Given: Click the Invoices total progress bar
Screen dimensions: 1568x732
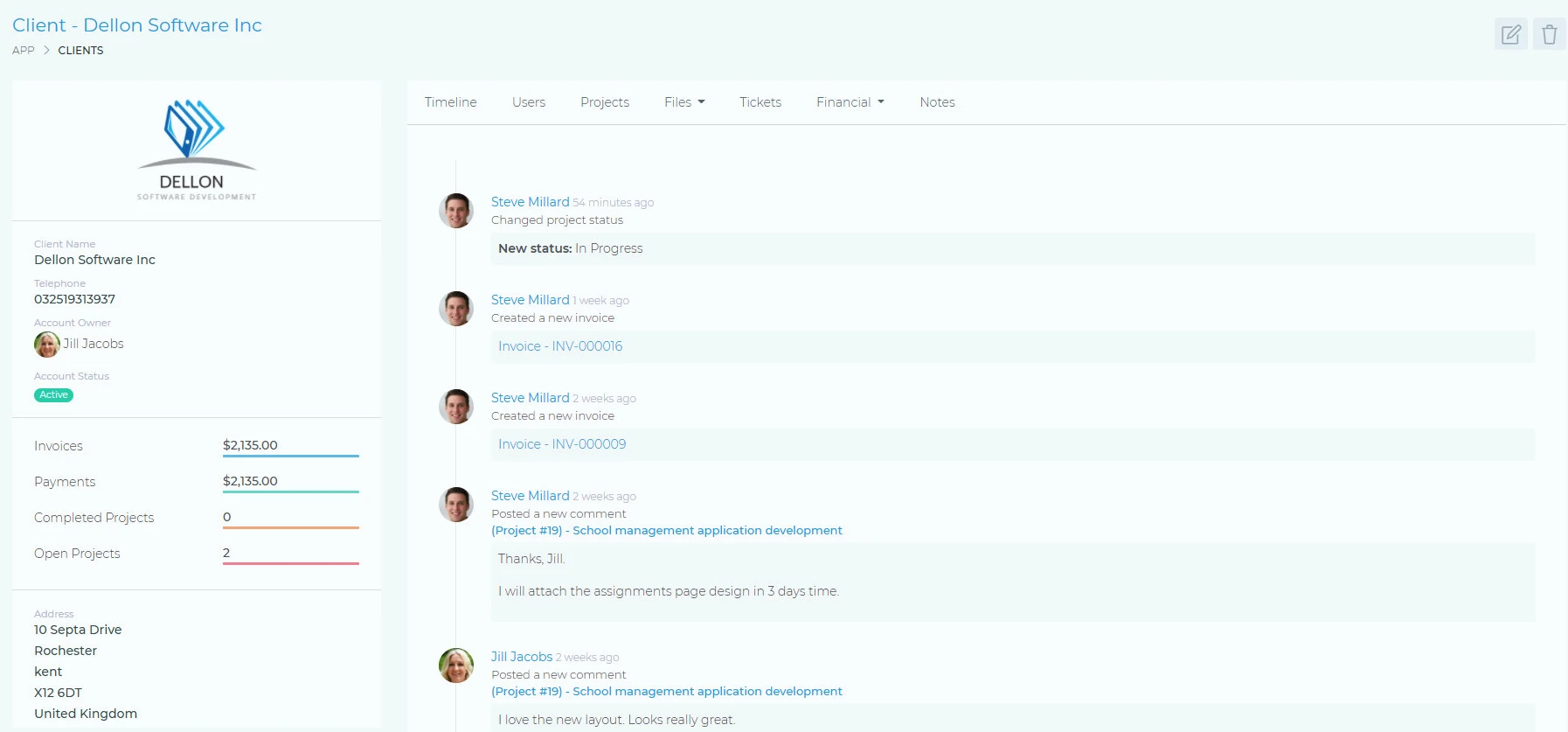Looking at the screenshot, I should [290, 456].
